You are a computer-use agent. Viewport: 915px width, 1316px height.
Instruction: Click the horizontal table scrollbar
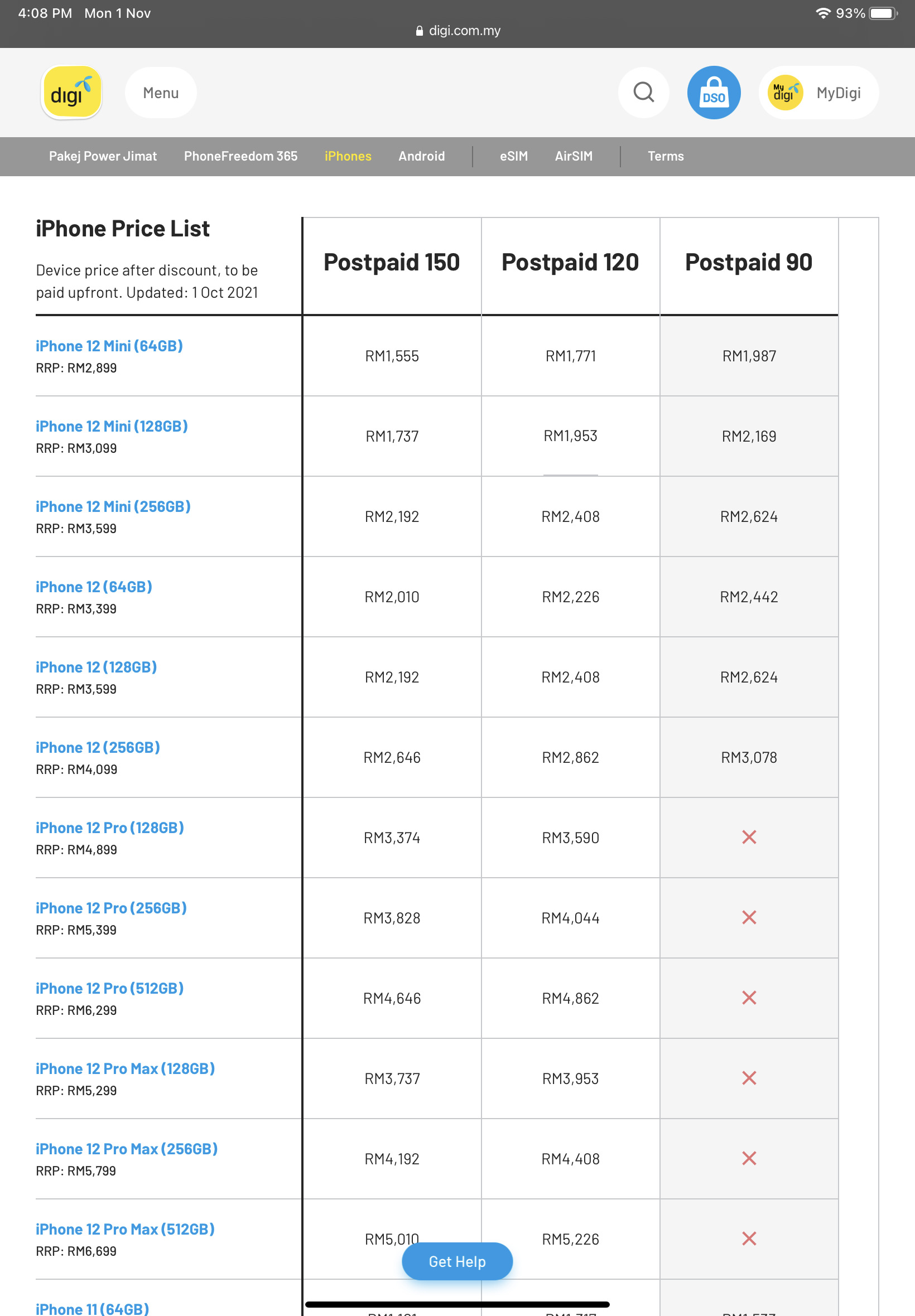tap(457, 1304)
